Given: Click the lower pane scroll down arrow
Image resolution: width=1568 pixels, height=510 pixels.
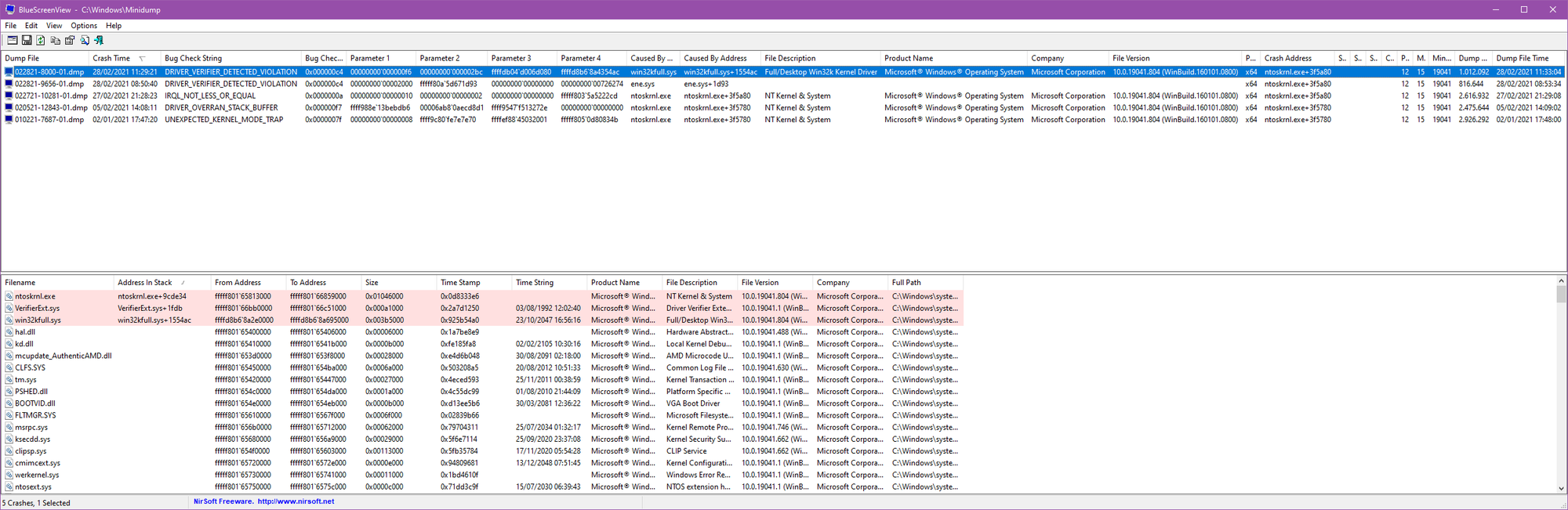Looking at the screenshot, I should [1561, 488].
